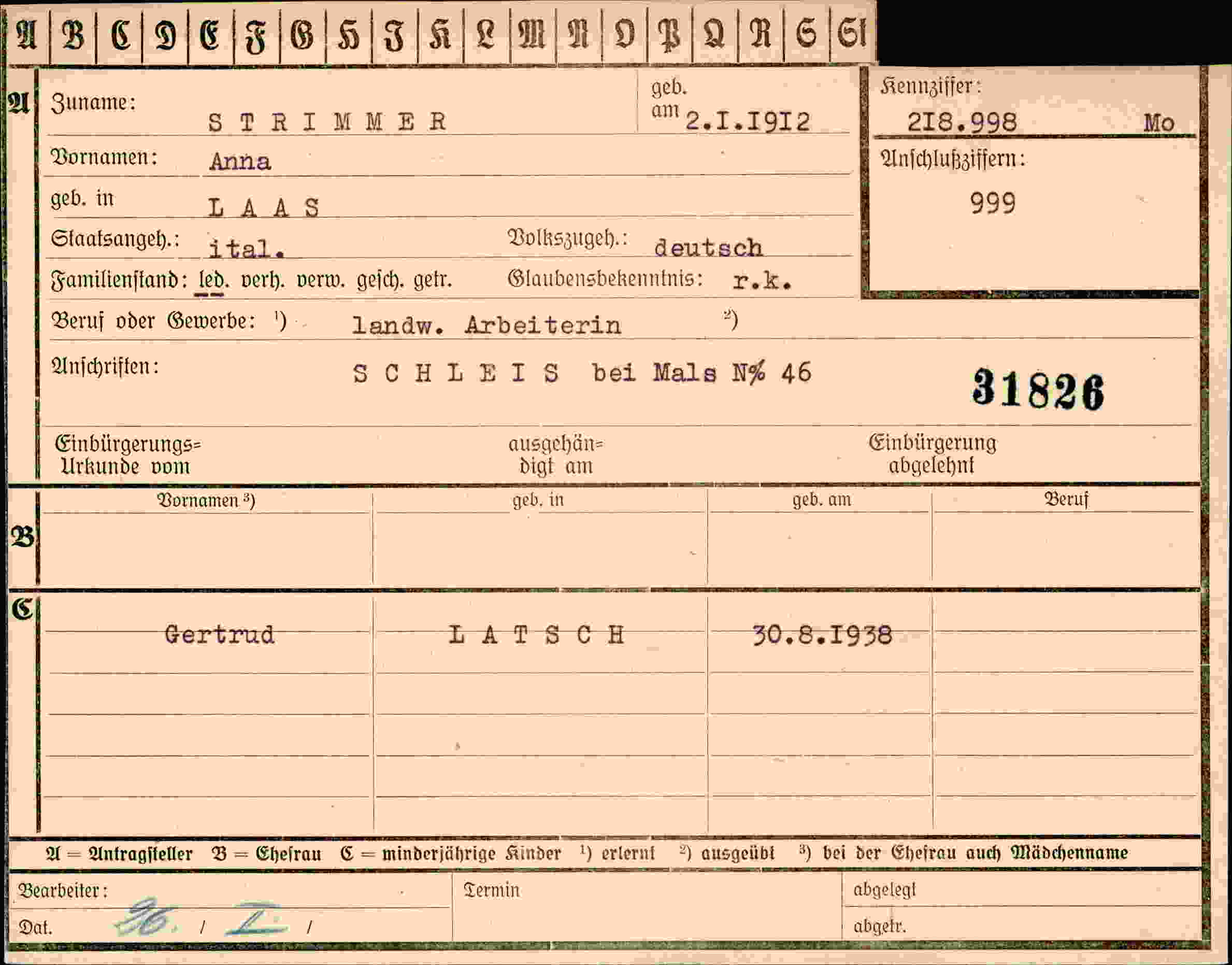Click the C = minderjährige Kinder legend
The image size is (1232, 965).
coord(451,854)
